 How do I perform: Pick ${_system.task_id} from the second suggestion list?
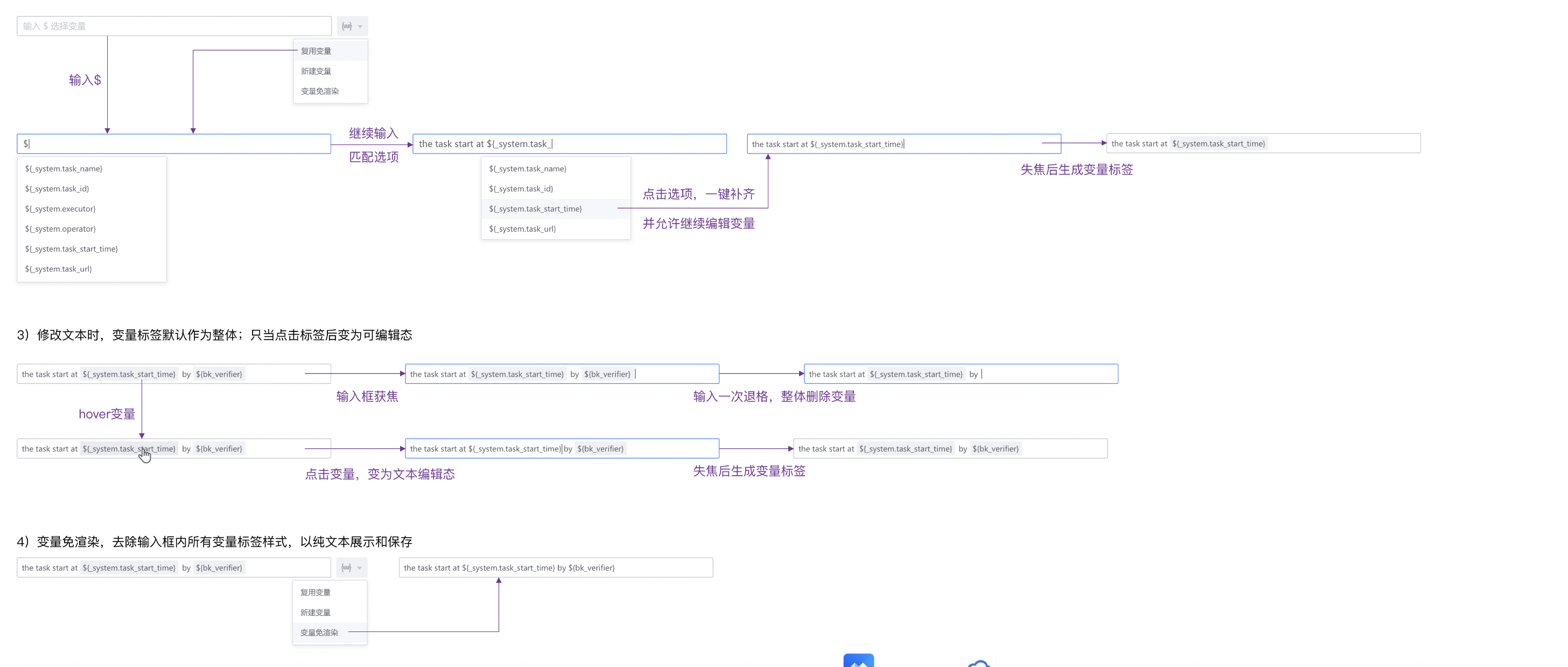521,189
